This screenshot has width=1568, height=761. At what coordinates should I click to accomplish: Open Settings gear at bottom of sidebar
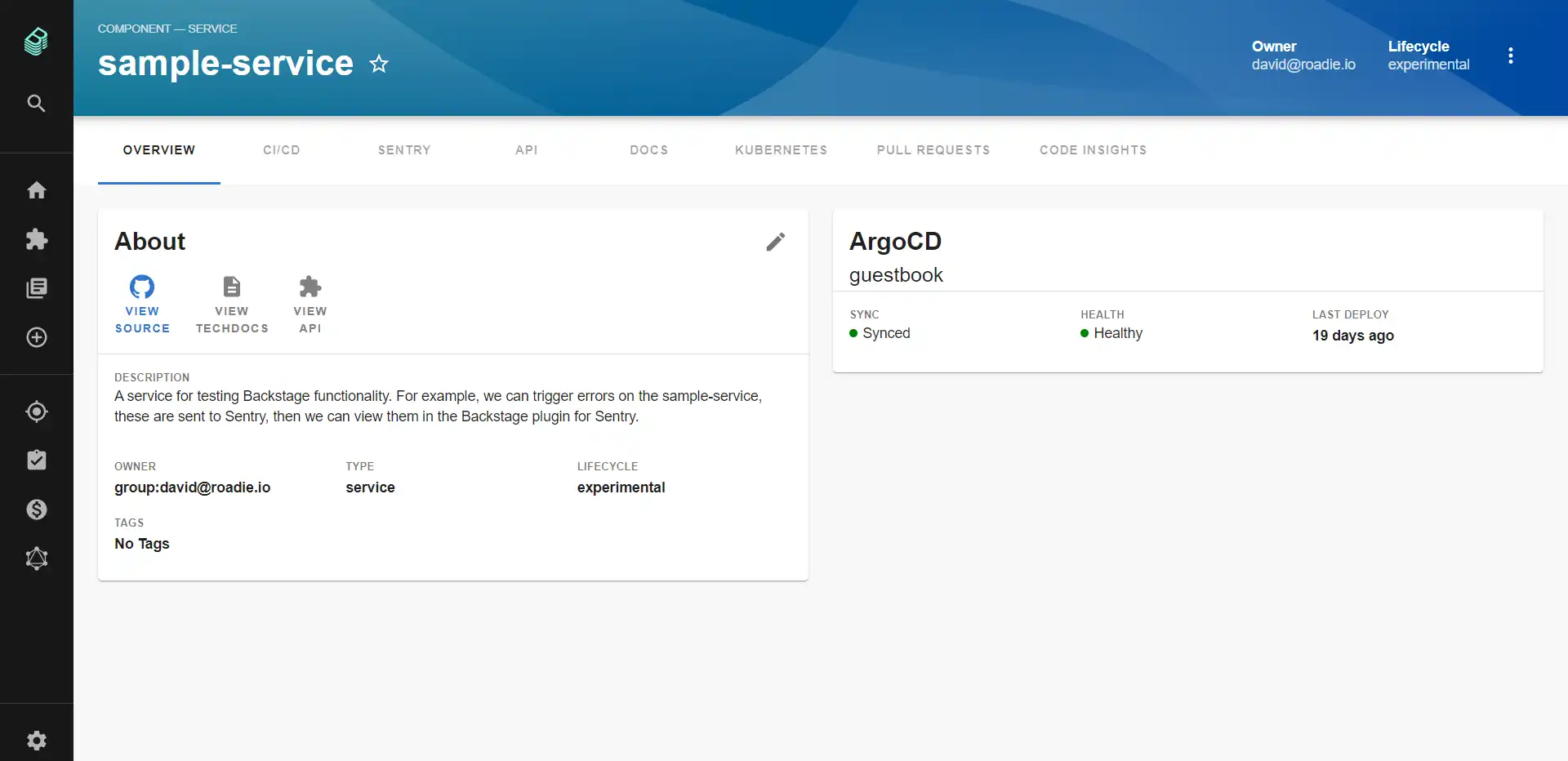tap(37, 740)
